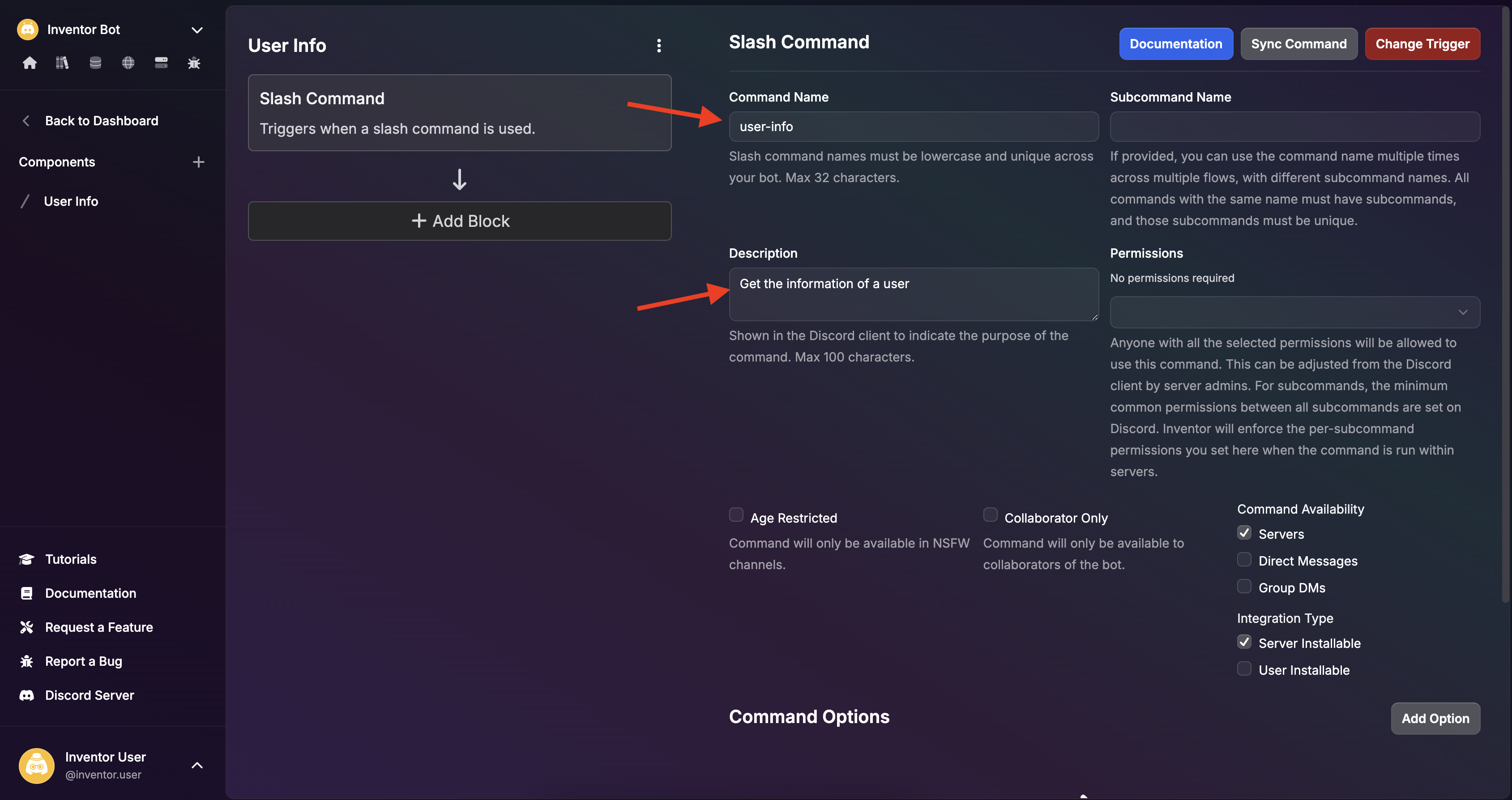Click the Subcommand Name input field
The width and height of the screenshot is (1512, 800).
(x=1295, y=127)
